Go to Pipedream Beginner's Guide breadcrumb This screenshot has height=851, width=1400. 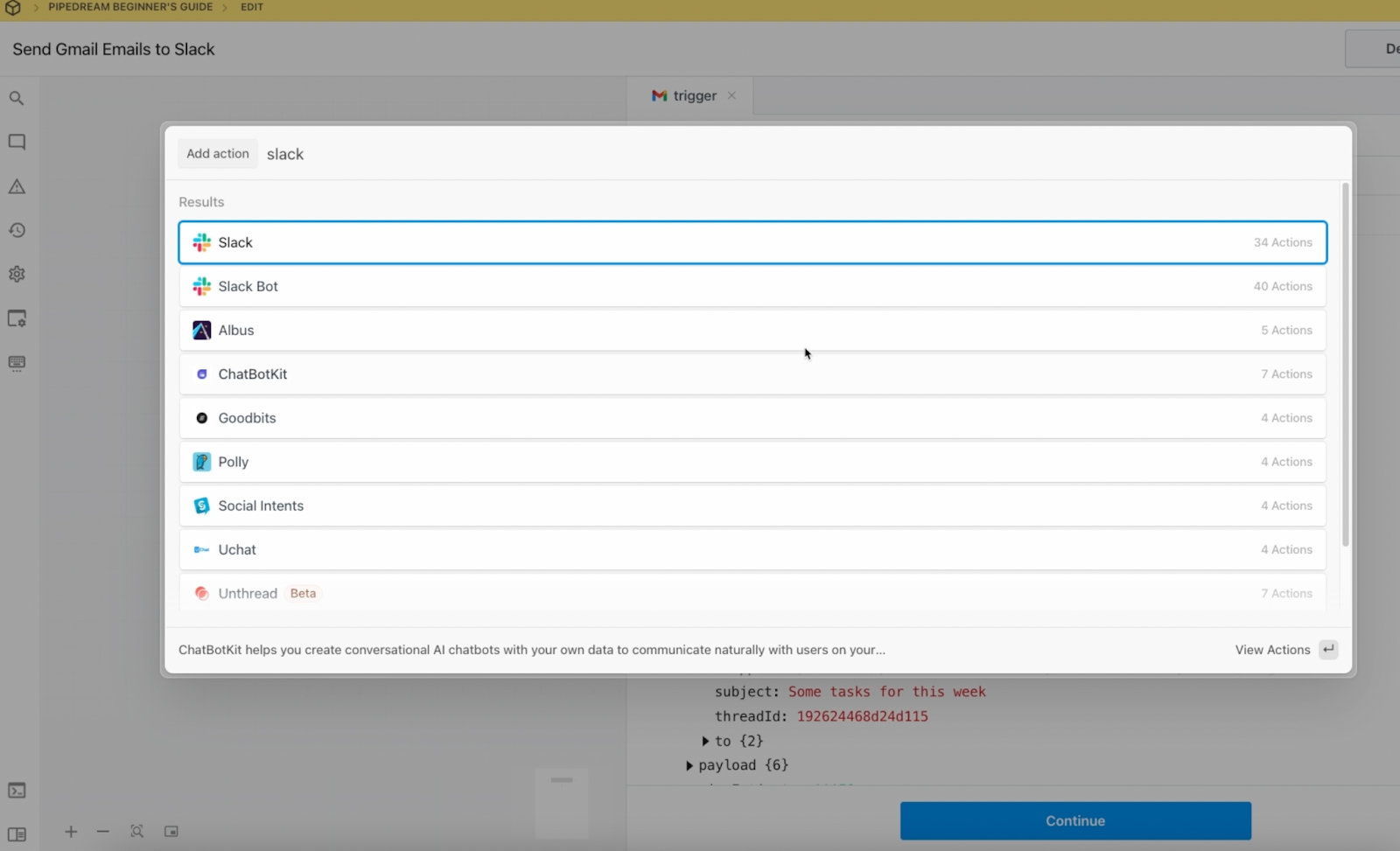130,7
